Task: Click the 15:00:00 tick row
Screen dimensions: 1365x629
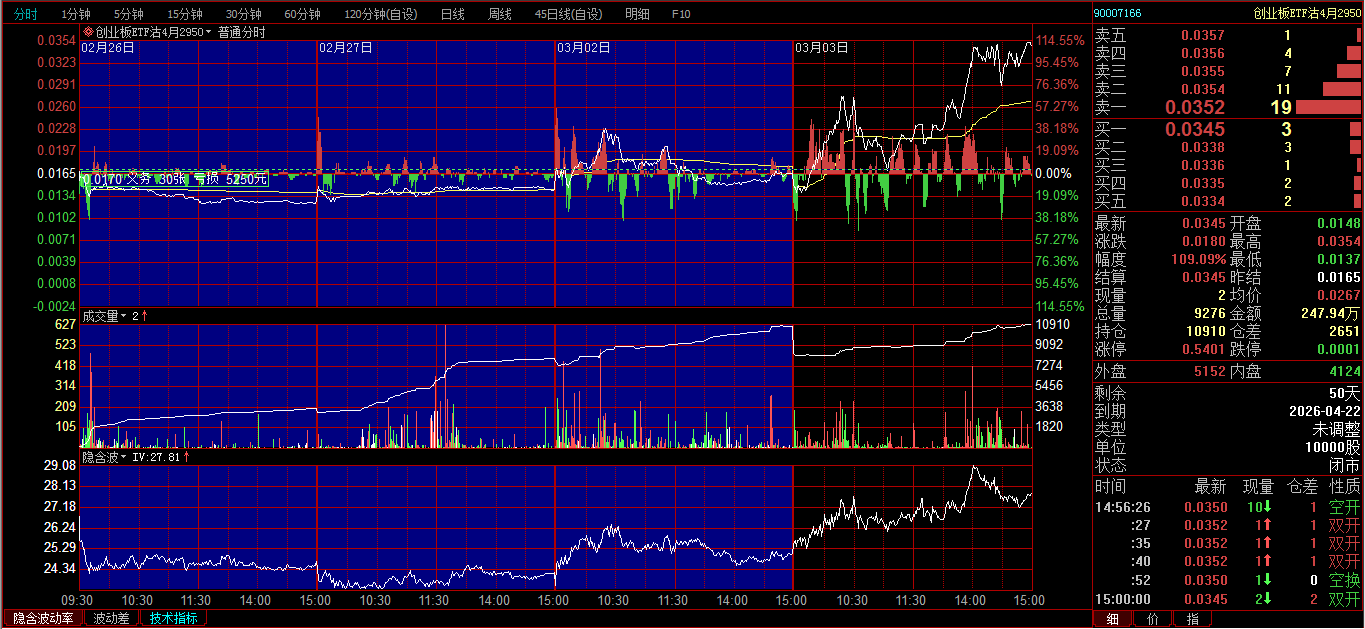Action: pyautogui.click(x=1227, y=599)
